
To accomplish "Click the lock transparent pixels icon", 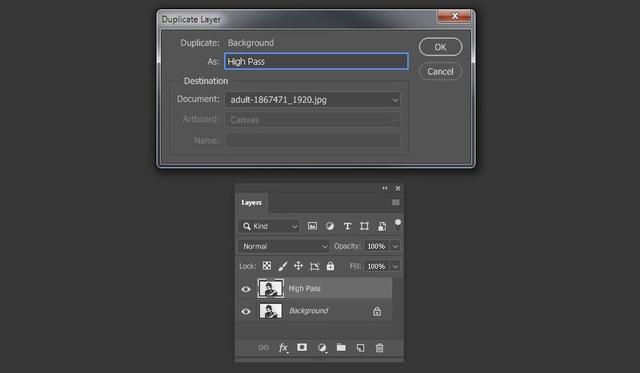I will [x=267, y=266].
